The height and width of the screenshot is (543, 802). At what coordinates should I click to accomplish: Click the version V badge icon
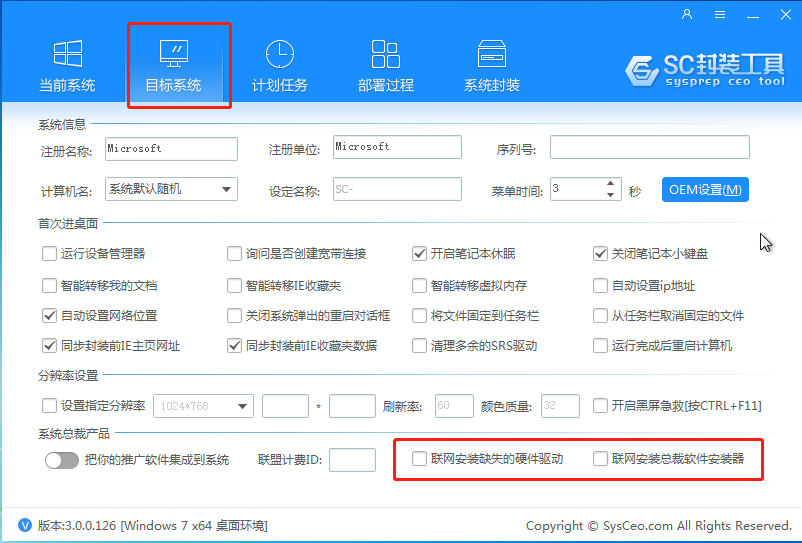(x=25, y=525)
